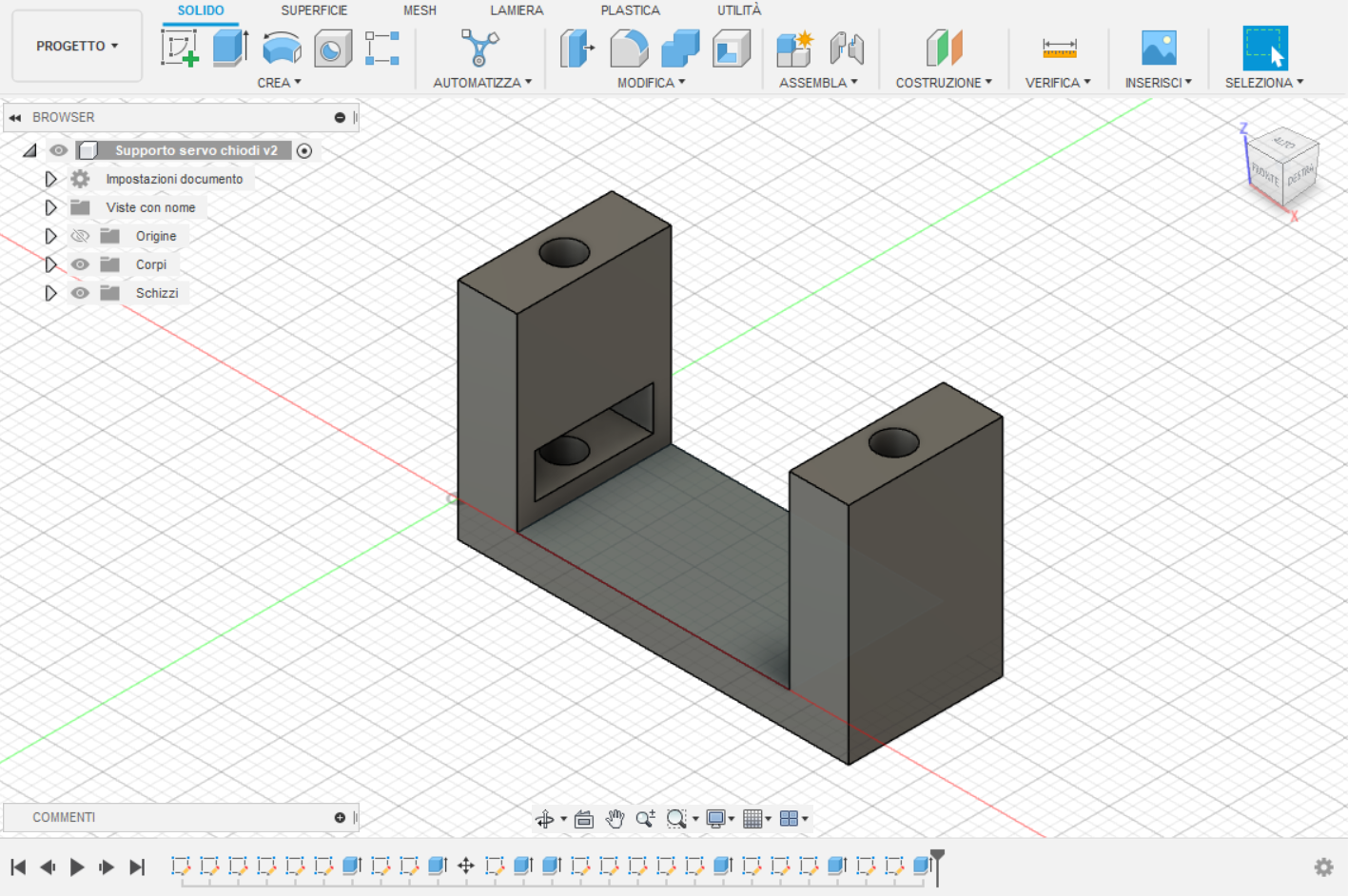1348x896 pixels.
Task: Click the Viewports layout icon
Action: [x=789, y=819]
